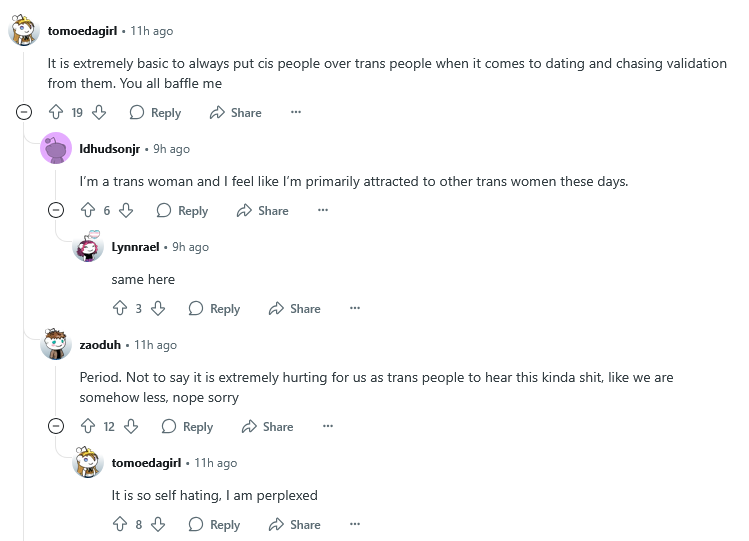The width and height of the screenshot is (749, 541).
Task: Downvote Lynnrael's "same here" comment
Action: (158, 309)
